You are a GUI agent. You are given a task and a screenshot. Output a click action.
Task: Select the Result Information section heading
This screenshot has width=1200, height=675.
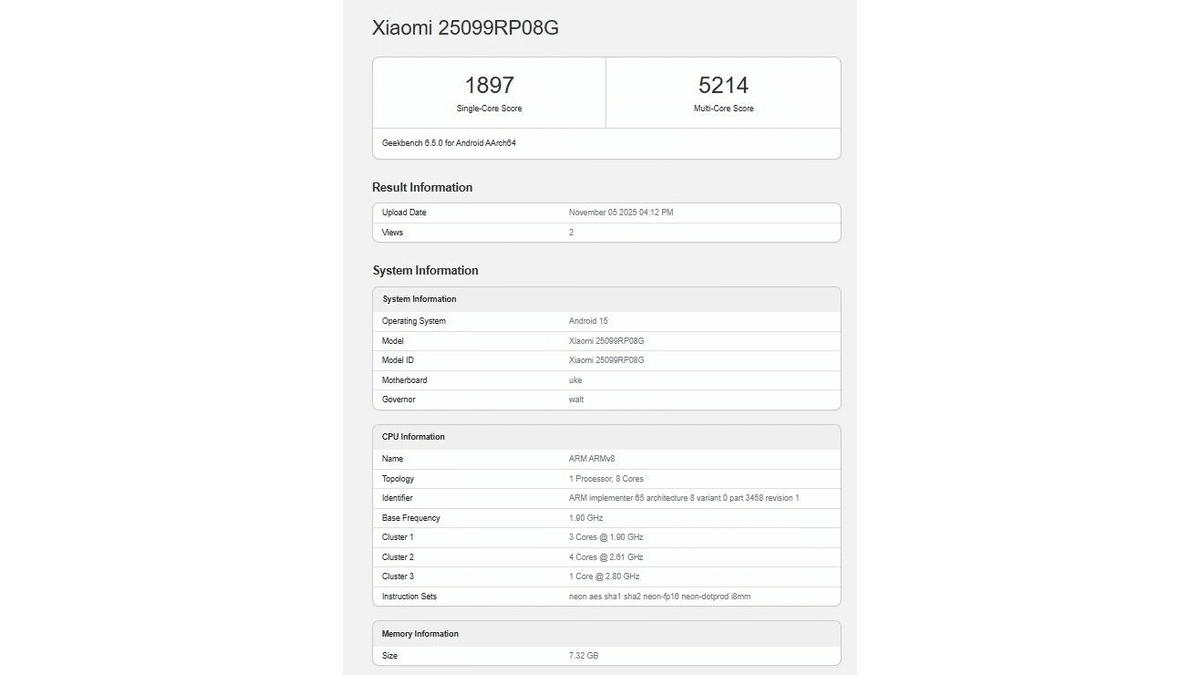point(422,187)
